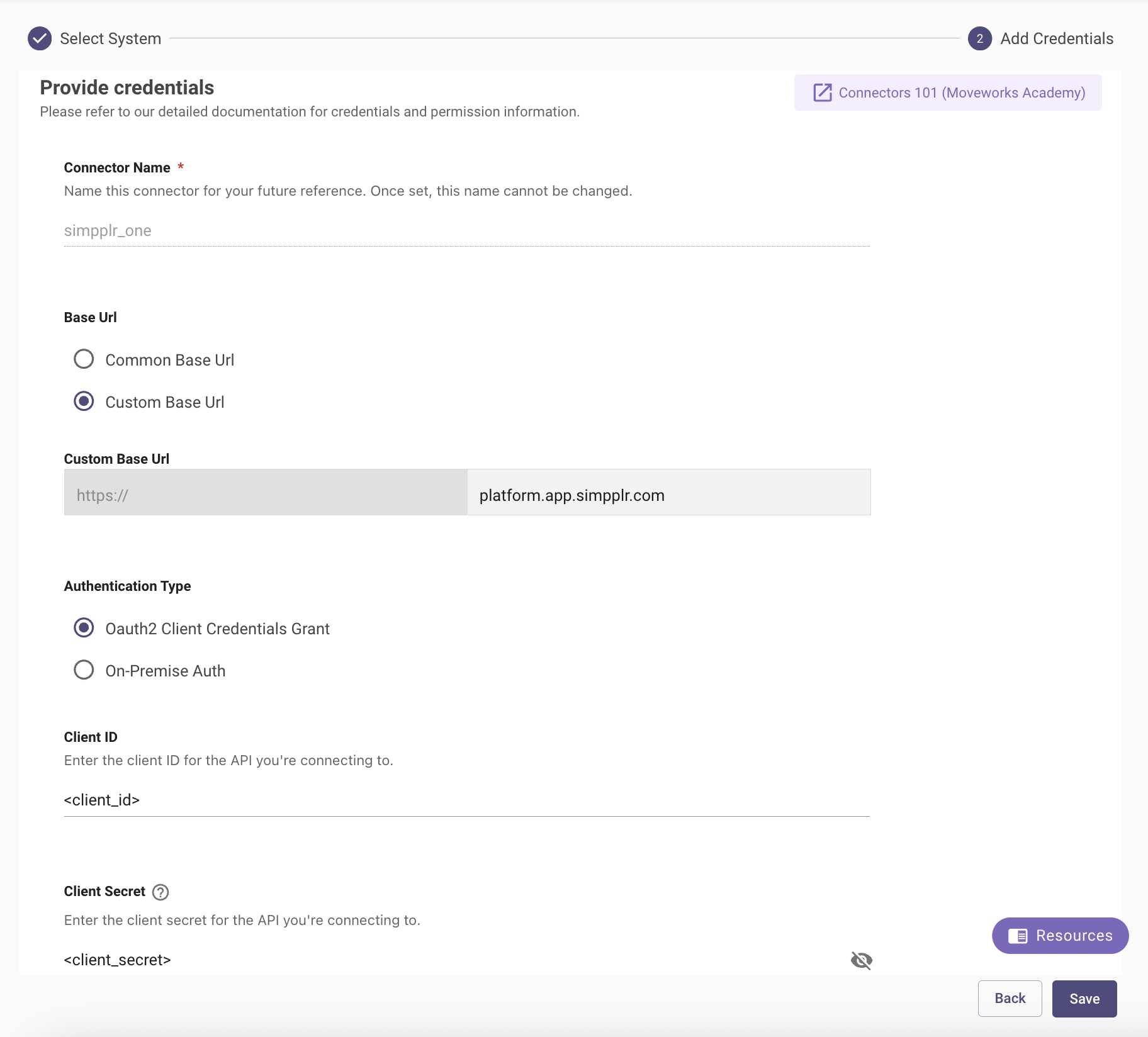Choose On-Premise Auth authentication type

point(84,670)
